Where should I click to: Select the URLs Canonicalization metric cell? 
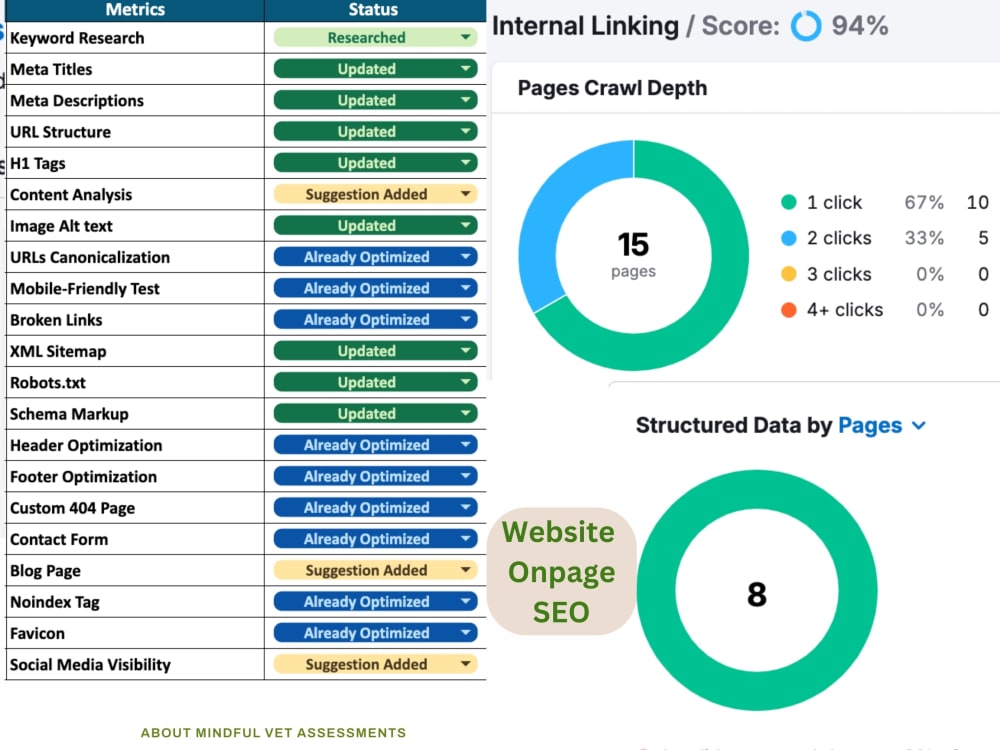coord(135,257)
